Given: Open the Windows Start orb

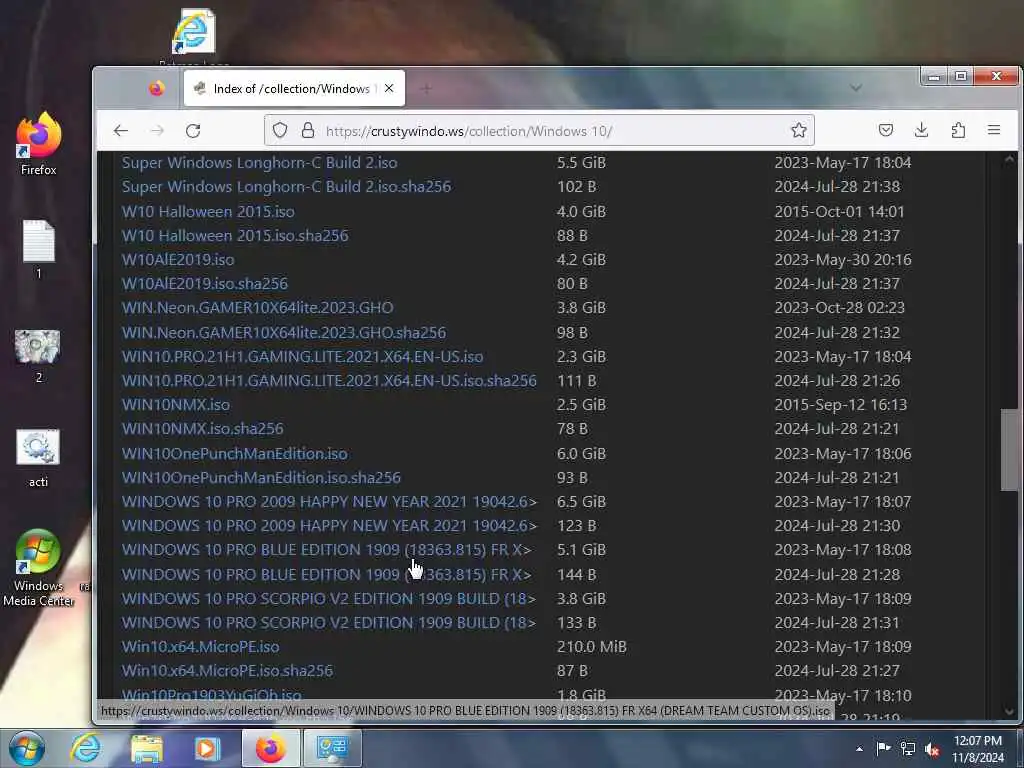Looking at the screenshot, I should [27, 748].
